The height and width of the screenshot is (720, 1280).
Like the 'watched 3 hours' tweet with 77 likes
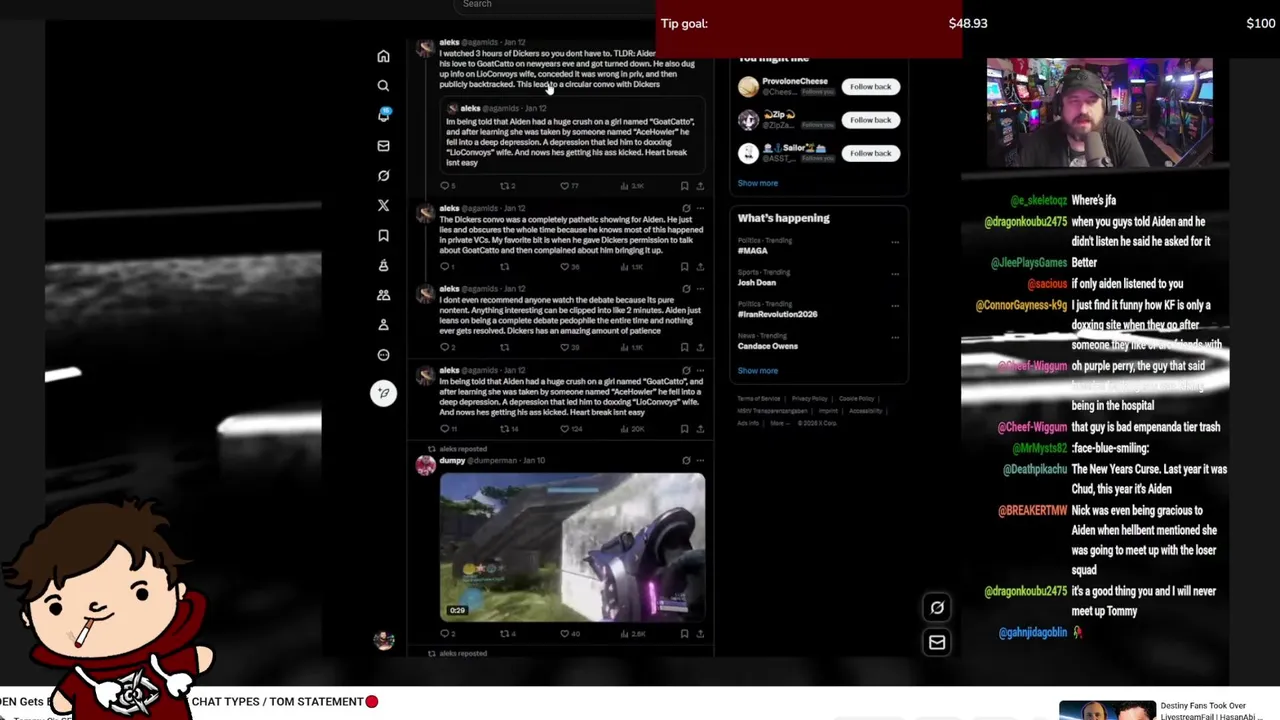[x=568, y=186]
